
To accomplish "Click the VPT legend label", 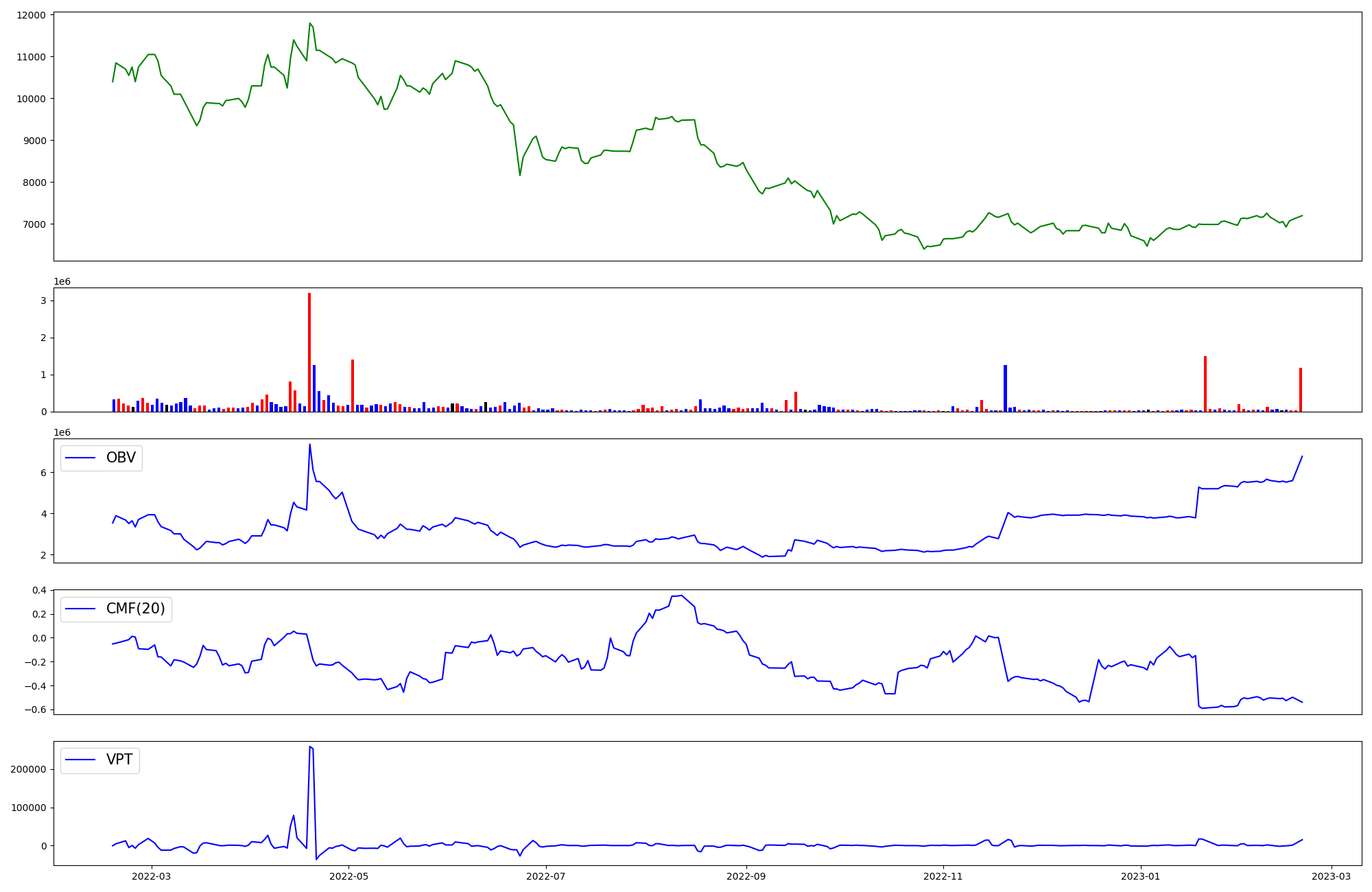I will click(x=119, y=760).
